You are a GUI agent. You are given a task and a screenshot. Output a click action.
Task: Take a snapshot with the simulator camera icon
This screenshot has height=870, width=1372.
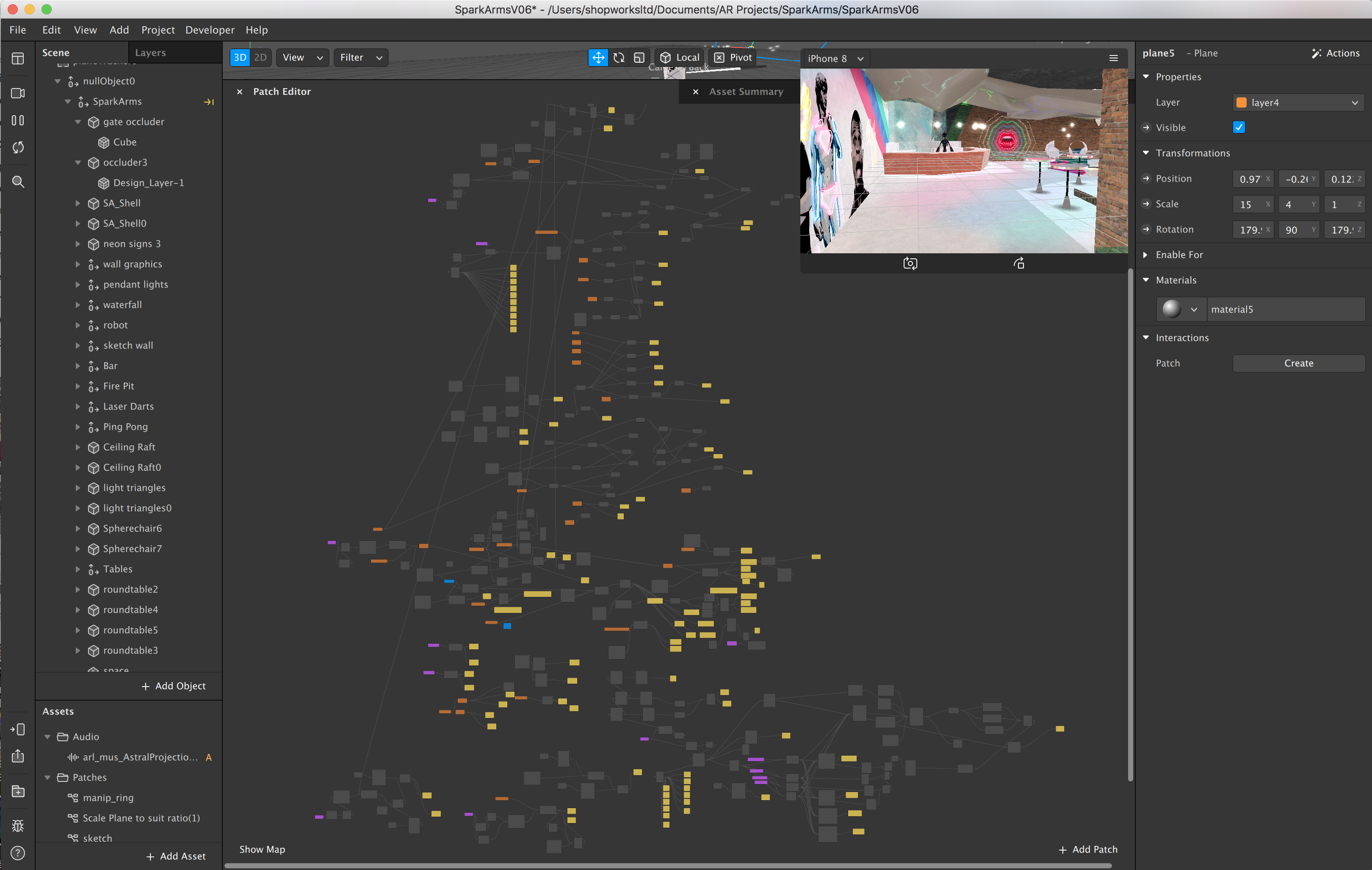point(910,263)
